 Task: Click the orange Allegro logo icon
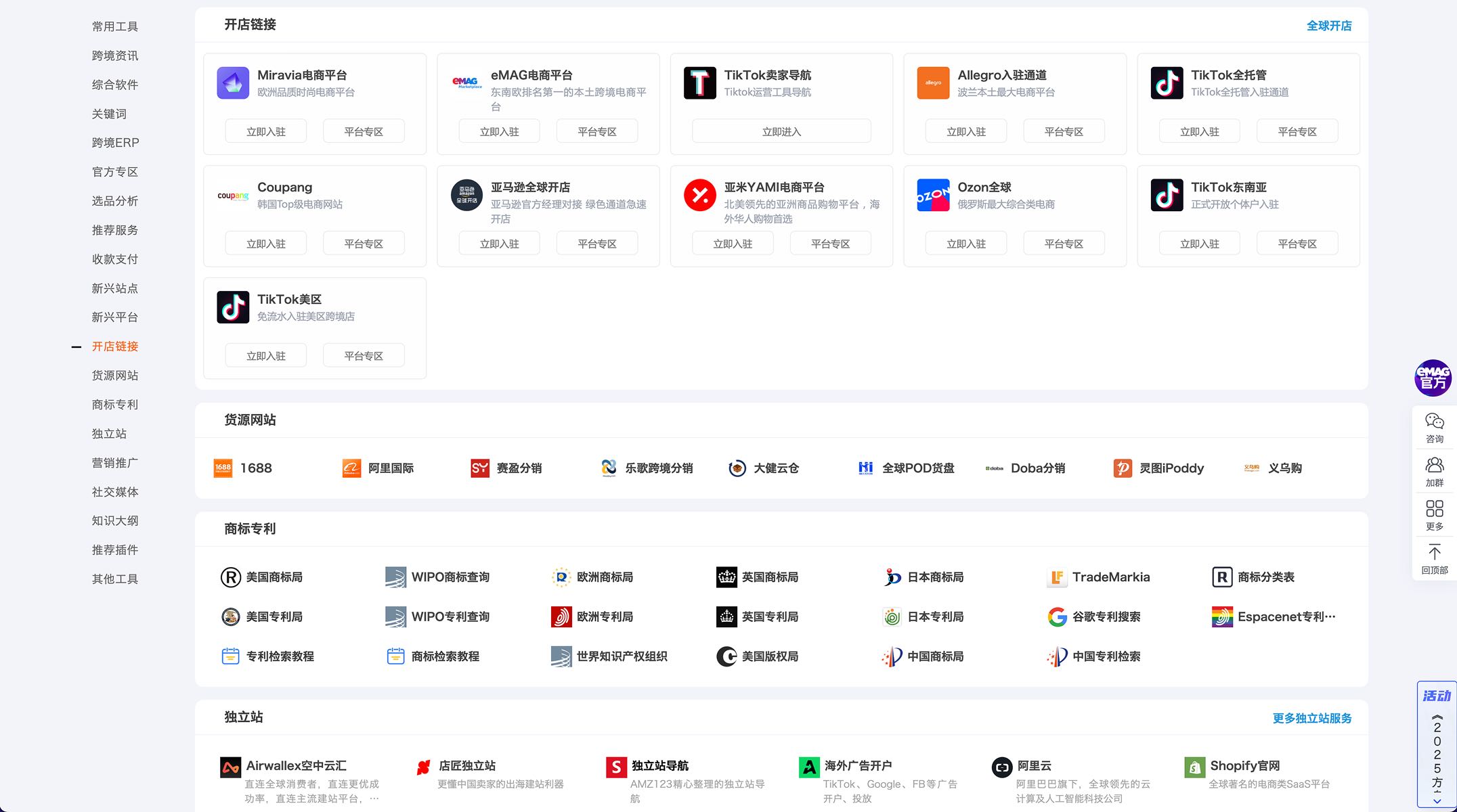click(933, 83)
